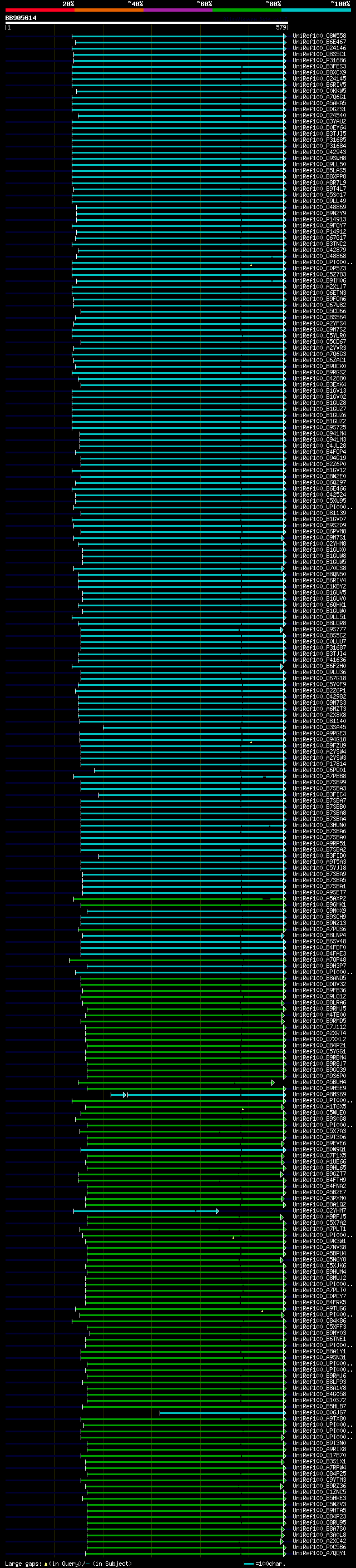Select hit label UniRef100_Q9LL50
The width and height of the screenshot is (356, 1568).
pyautogui.click(x=319, y=164)
